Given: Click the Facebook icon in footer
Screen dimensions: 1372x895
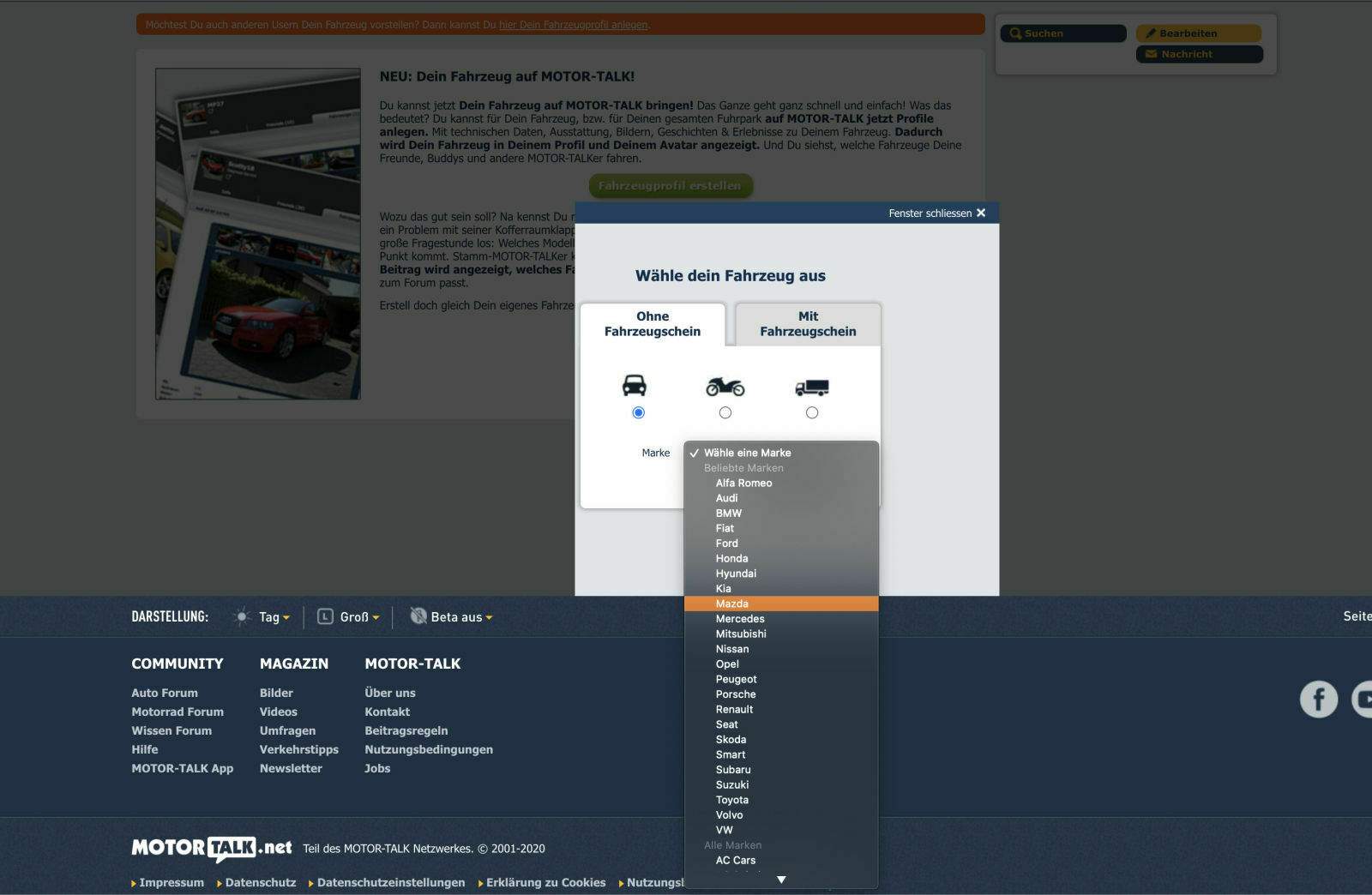Looking at the screenshot, I should pos(1319,700).
